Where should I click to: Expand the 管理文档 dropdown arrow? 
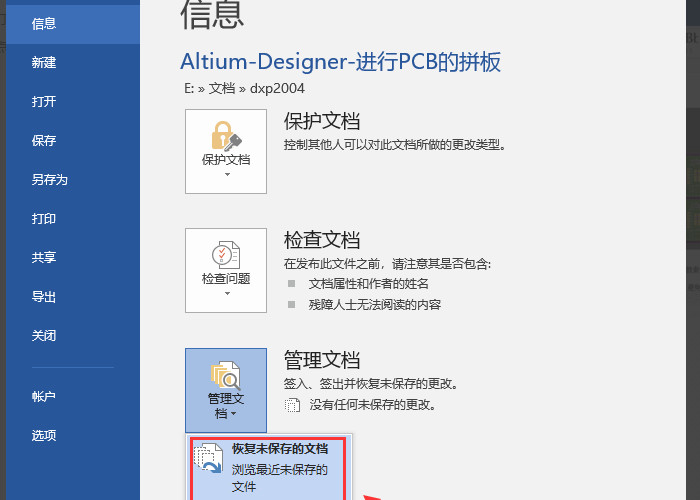point(233,414)
